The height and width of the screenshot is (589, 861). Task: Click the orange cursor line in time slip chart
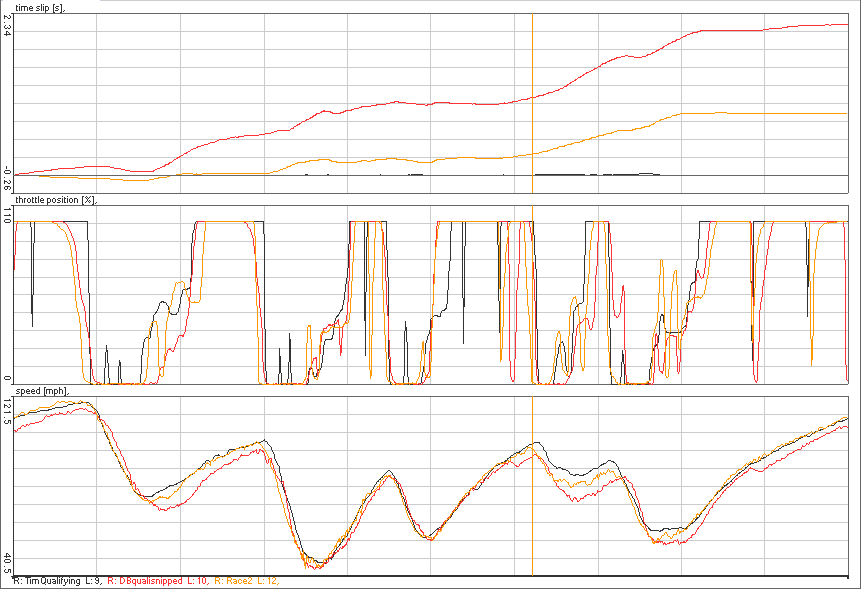coord(532,60)
